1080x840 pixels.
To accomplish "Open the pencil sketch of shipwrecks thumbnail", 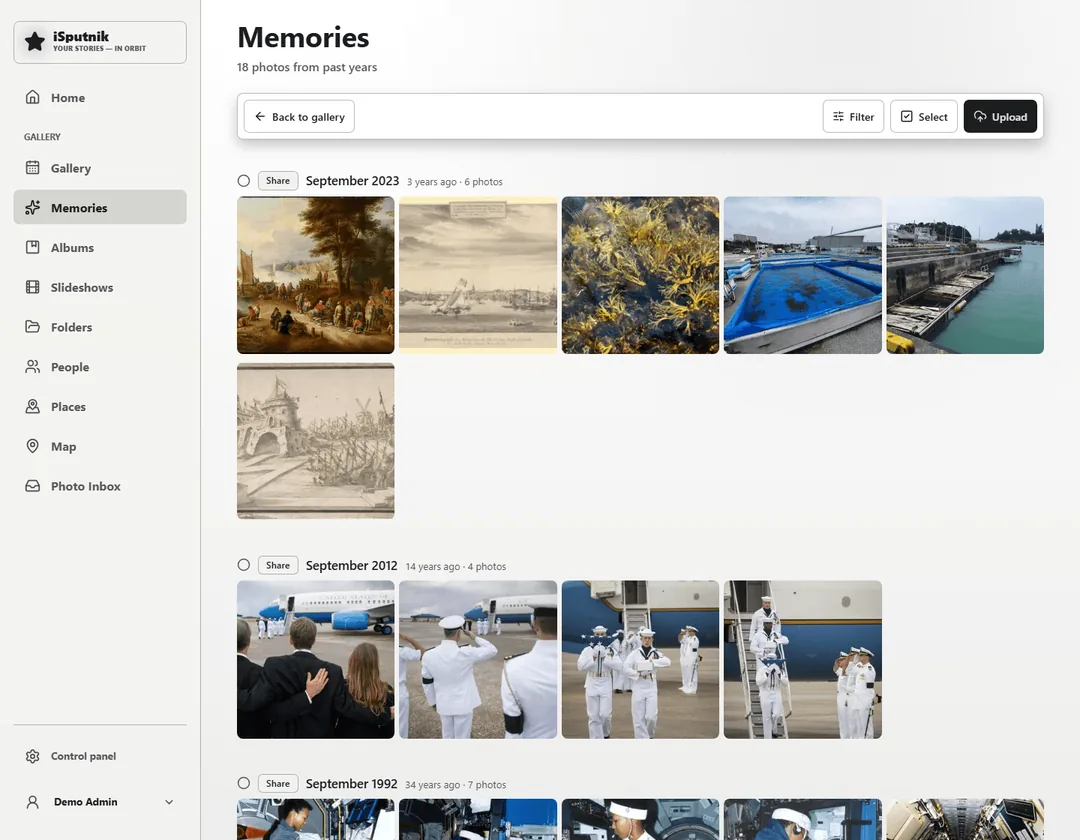I will point(315,441).
